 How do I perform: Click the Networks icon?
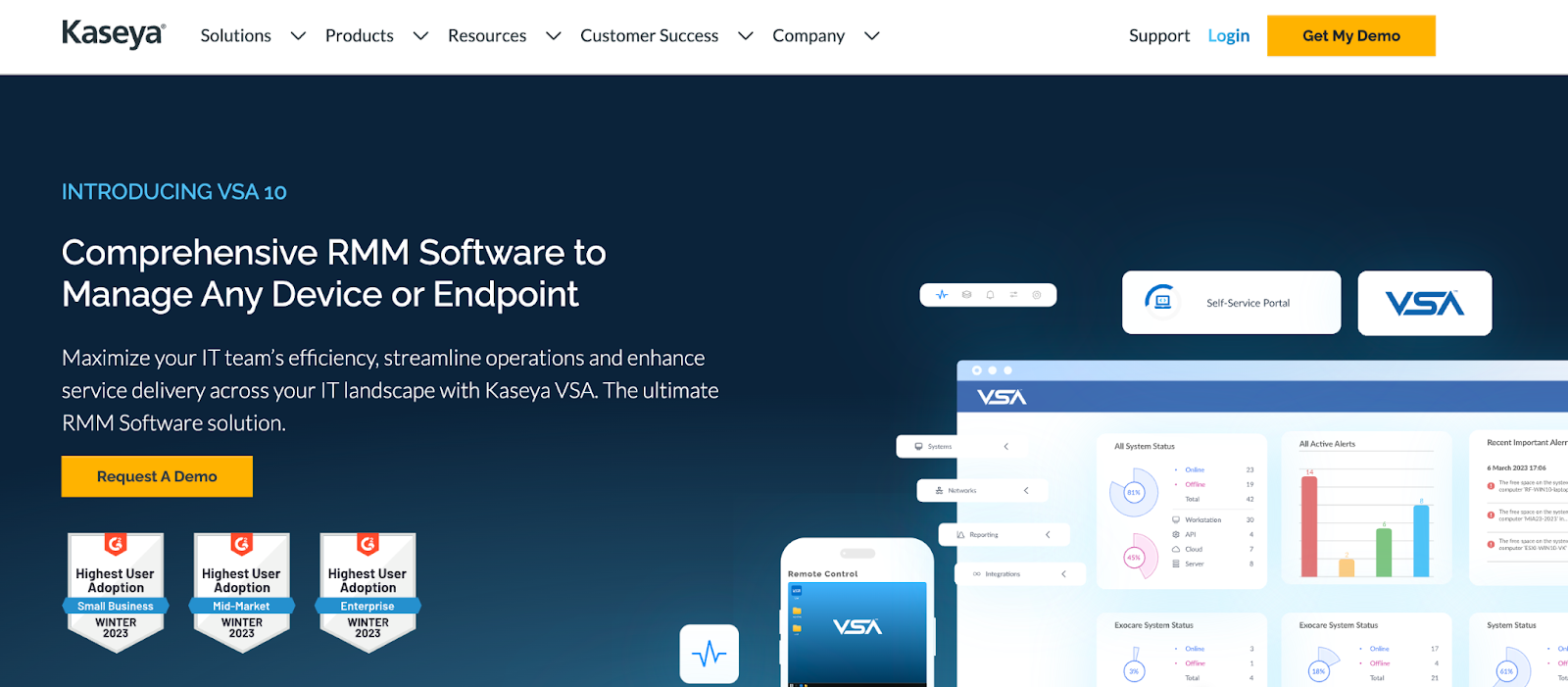pyautogui.click(x=939, y=490)
